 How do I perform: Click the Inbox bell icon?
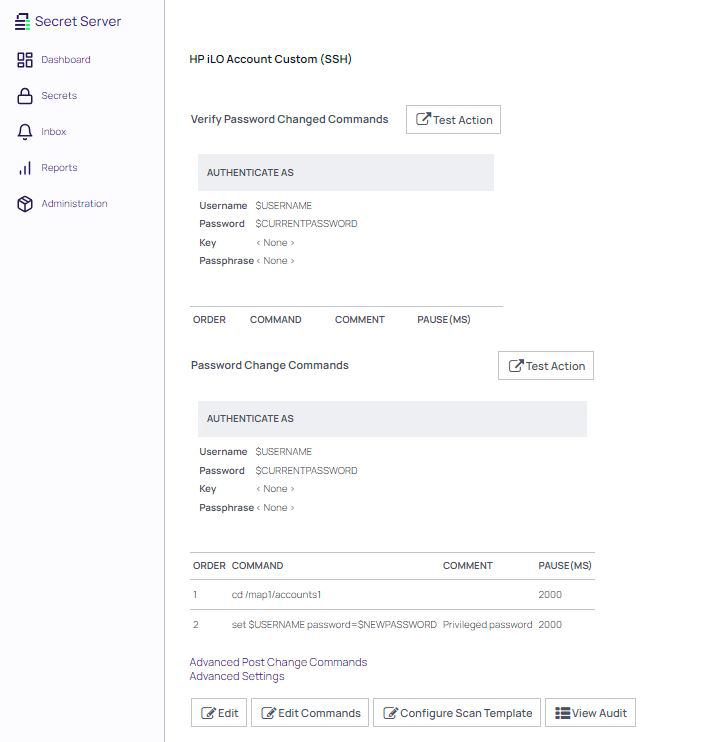pyautogui.click(x=25, y=132)
